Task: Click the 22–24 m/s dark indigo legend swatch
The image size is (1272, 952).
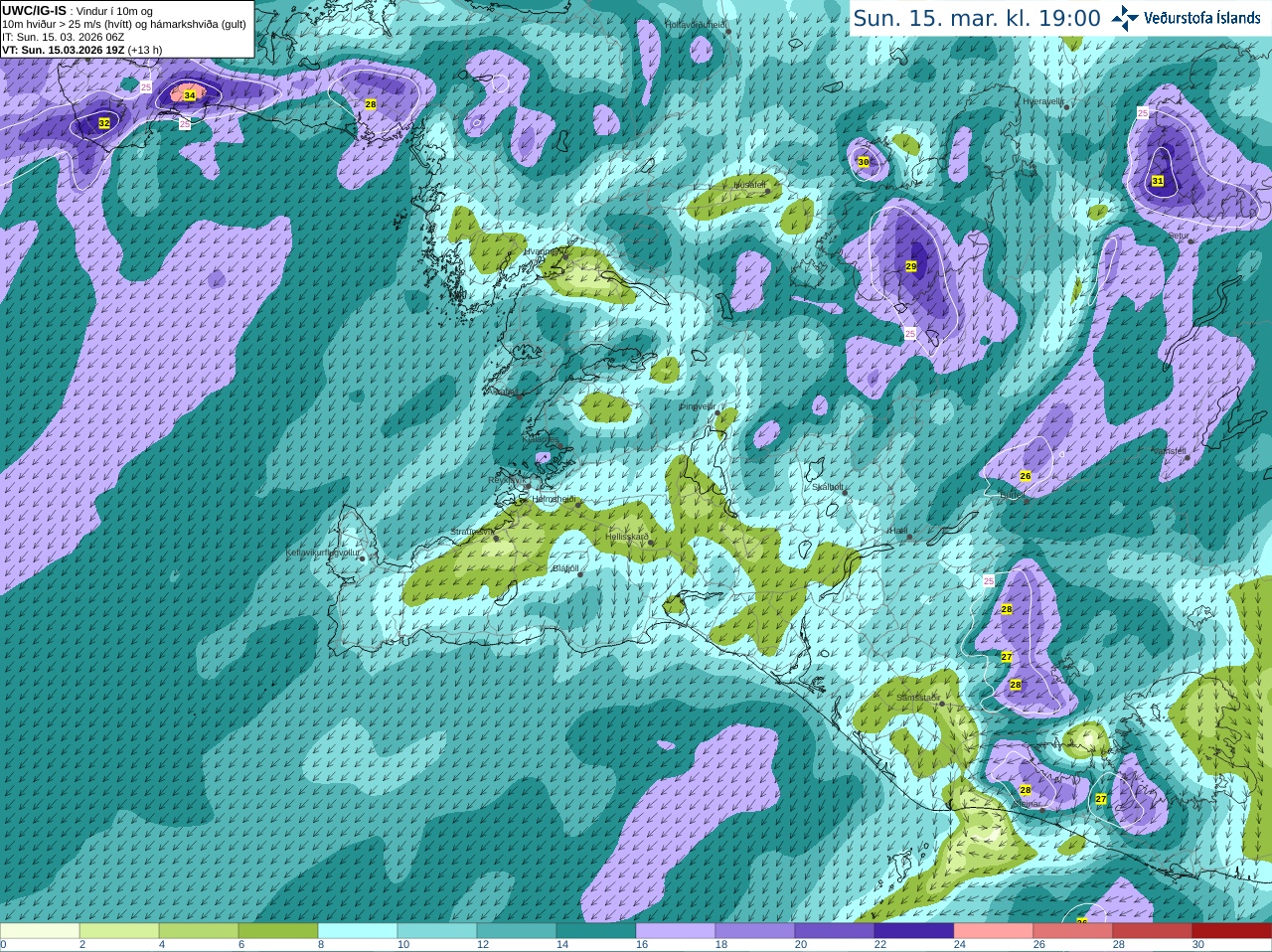Action: tap(914, 931)
